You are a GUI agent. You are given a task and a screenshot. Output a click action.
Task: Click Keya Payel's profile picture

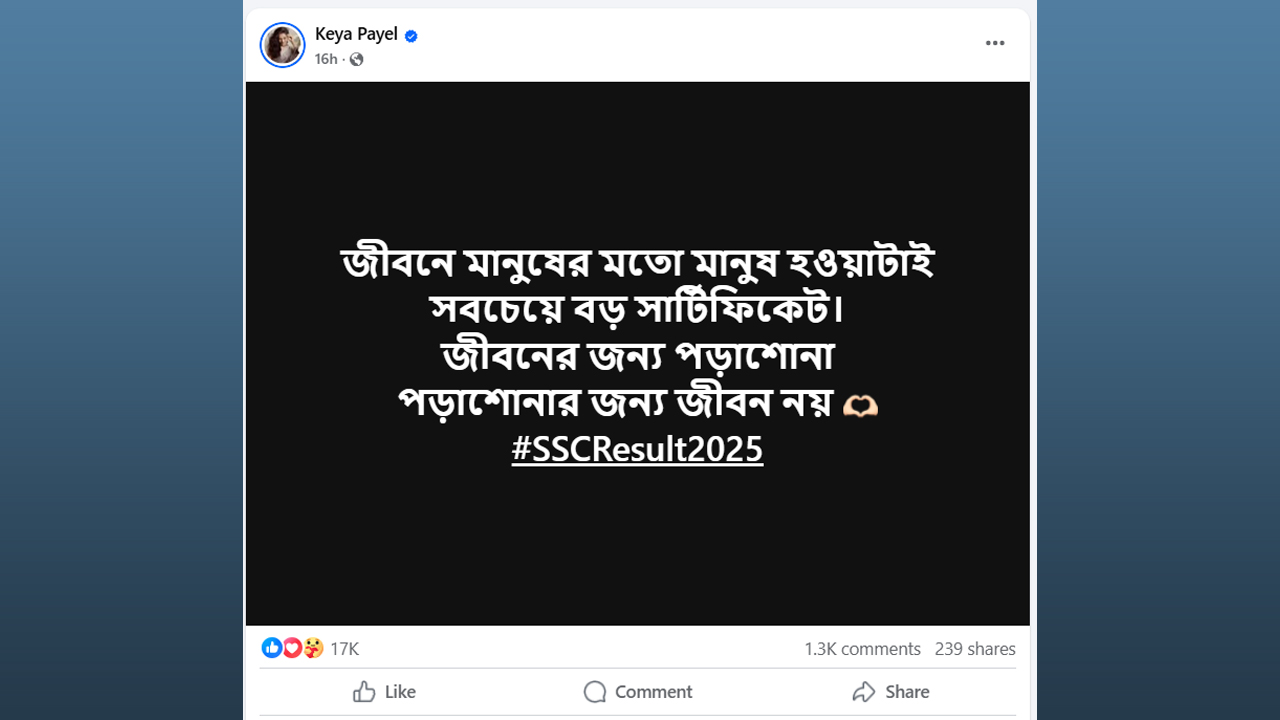282,45
